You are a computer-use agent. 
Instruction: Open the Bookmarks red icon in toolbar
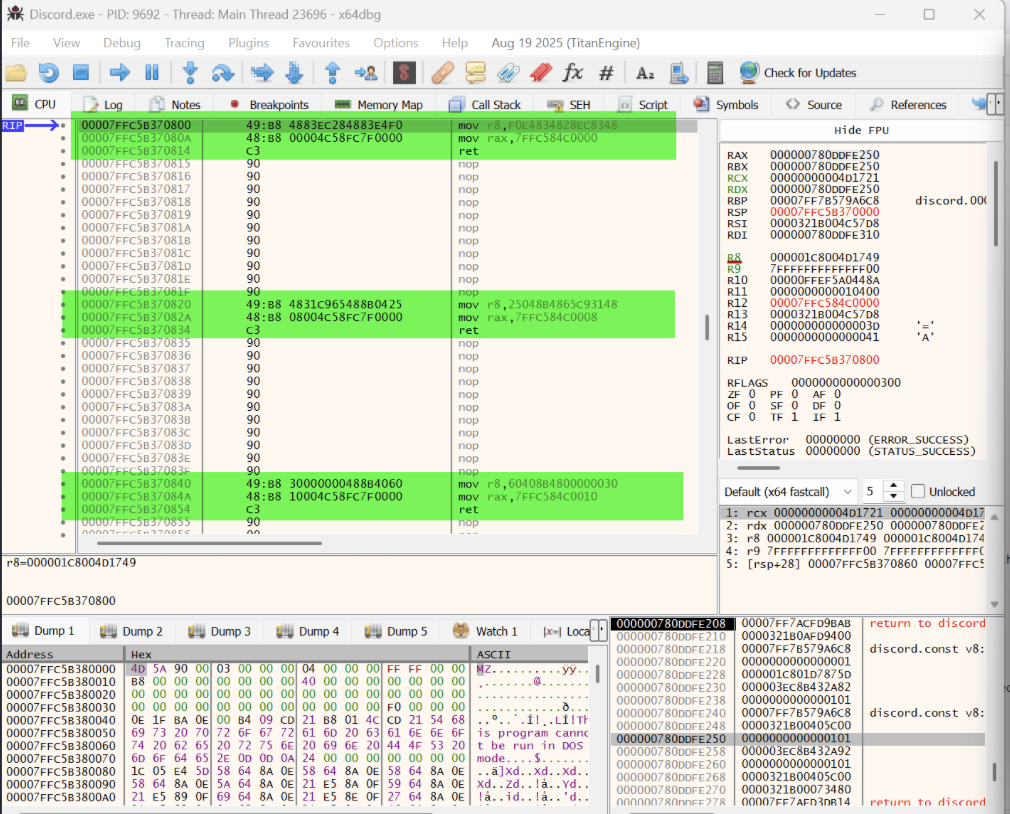(x=540, y=73)
